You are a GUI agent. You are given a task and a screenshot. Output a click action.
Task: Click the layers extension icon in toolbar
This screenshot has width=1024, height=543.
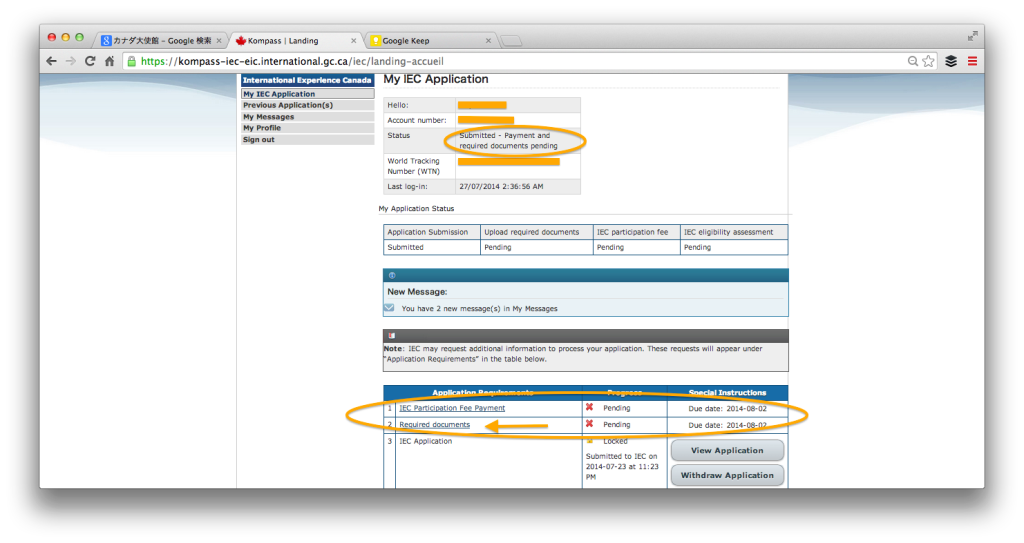point(951,61)
